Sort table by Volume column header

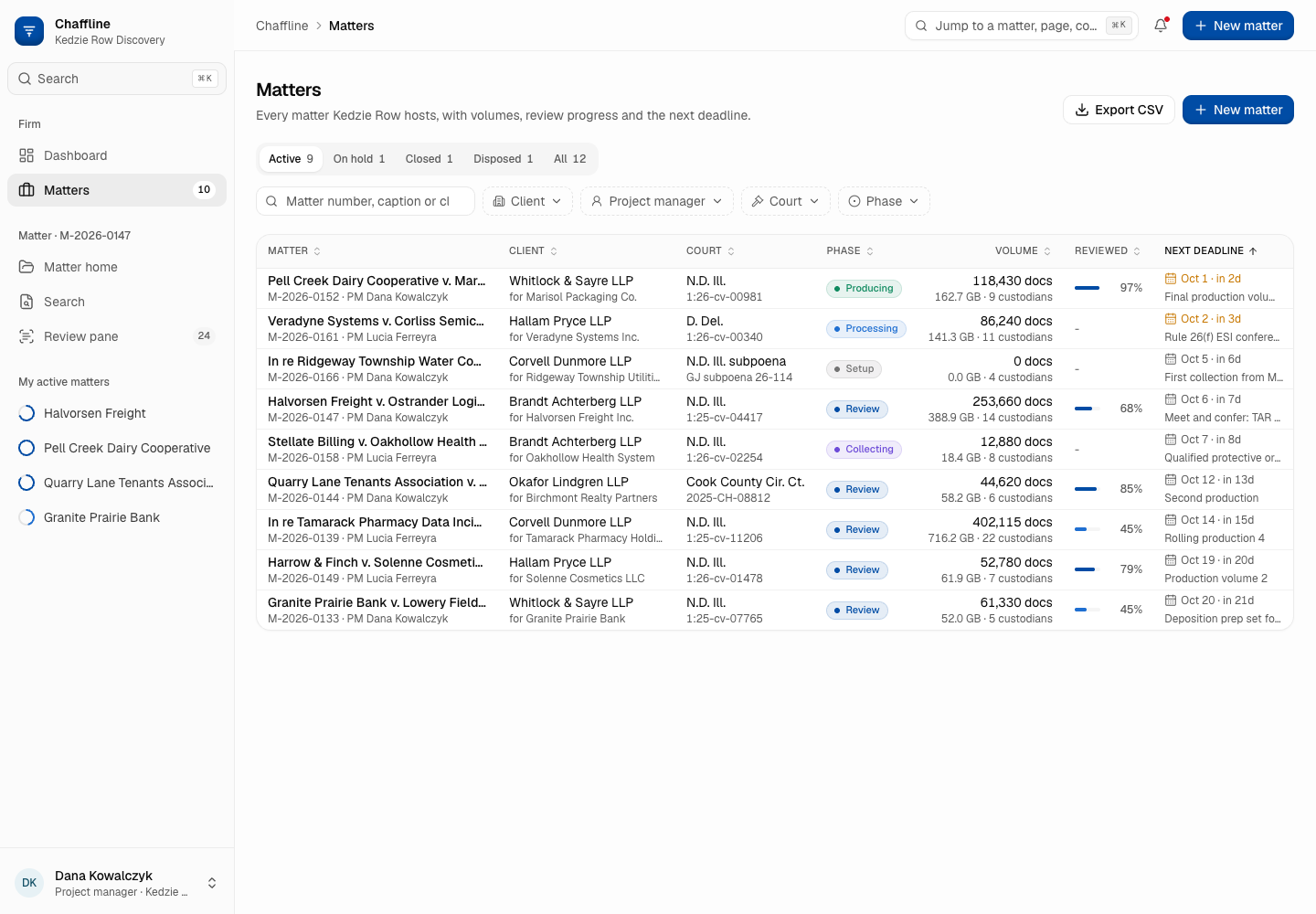[1024, 250]
